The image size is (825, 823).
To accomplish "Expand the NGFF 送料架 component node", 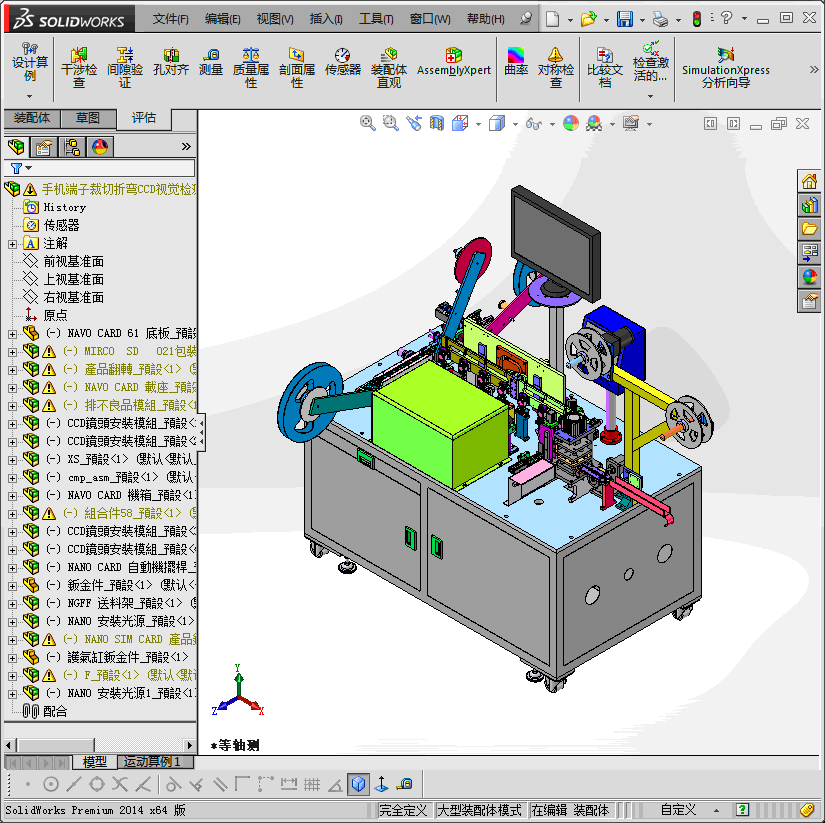I will pos(13,604).
